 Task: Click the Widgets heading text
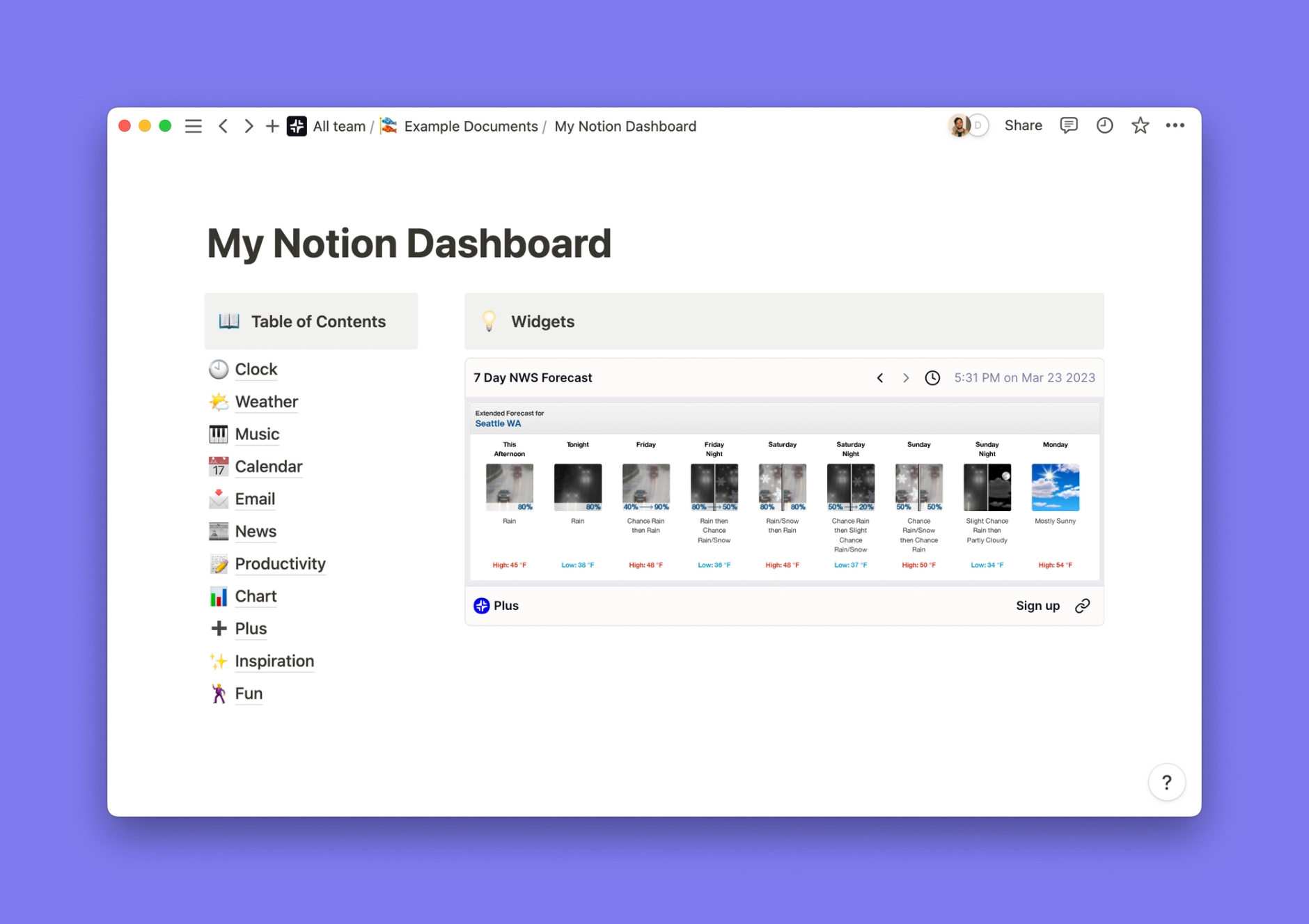point(542,321)
